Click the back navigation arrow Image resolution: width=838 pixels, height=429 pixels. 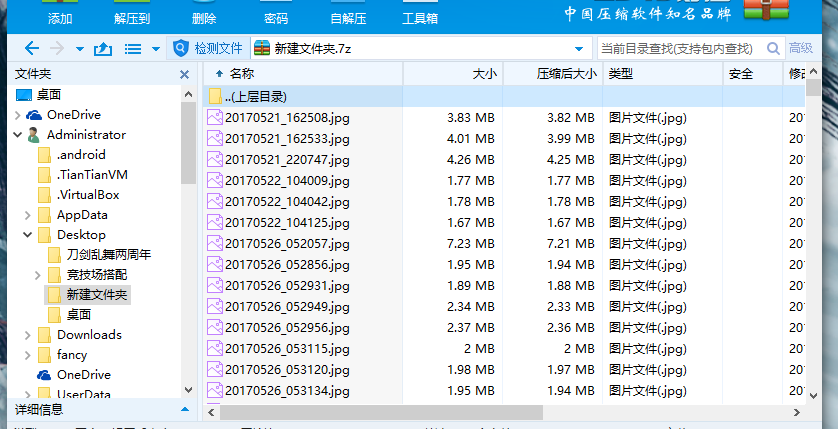(32, 48)
